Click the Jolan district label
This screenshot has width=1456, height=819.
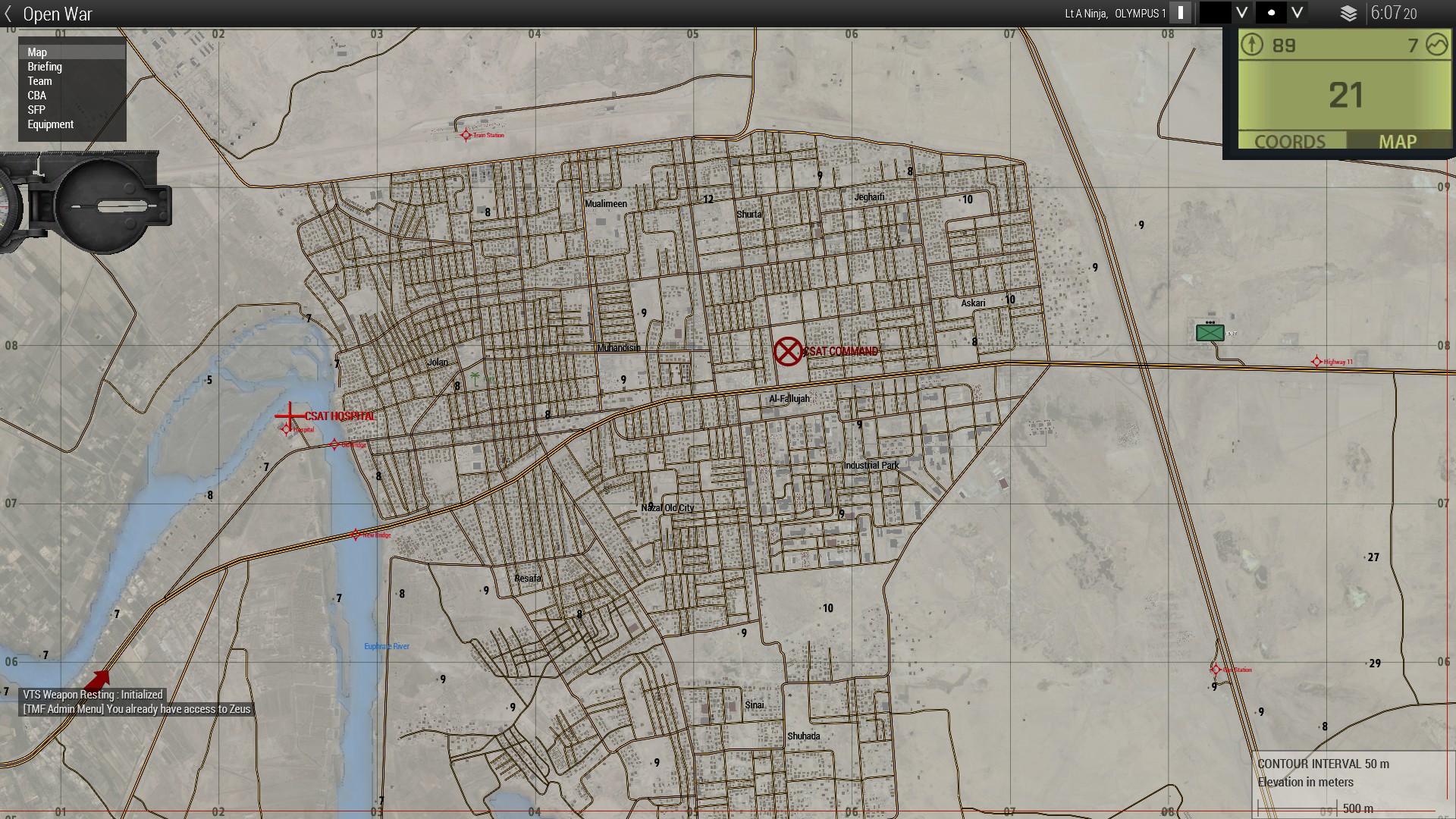pos(438,362)
